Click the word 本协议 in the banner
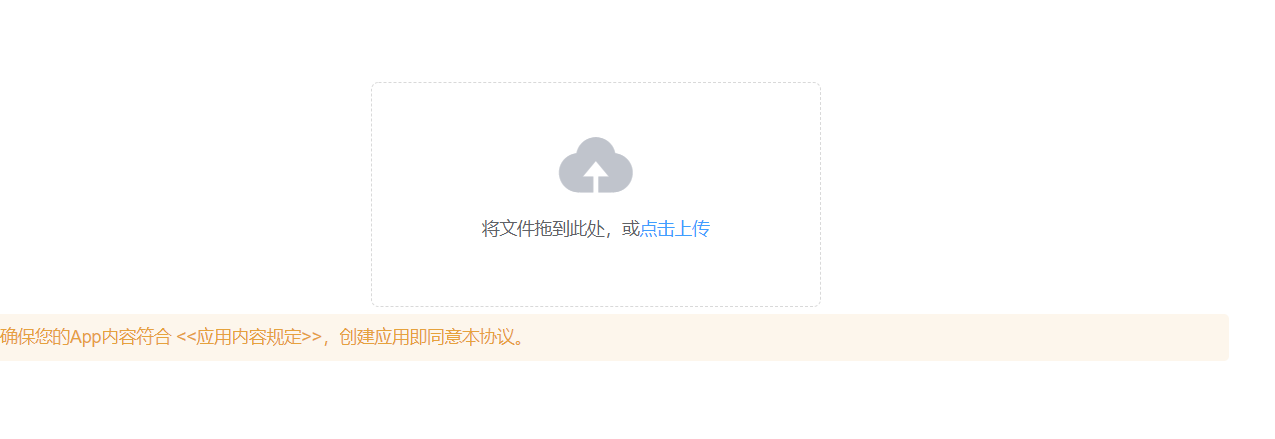1275x439 pixels. click(484, 337)
